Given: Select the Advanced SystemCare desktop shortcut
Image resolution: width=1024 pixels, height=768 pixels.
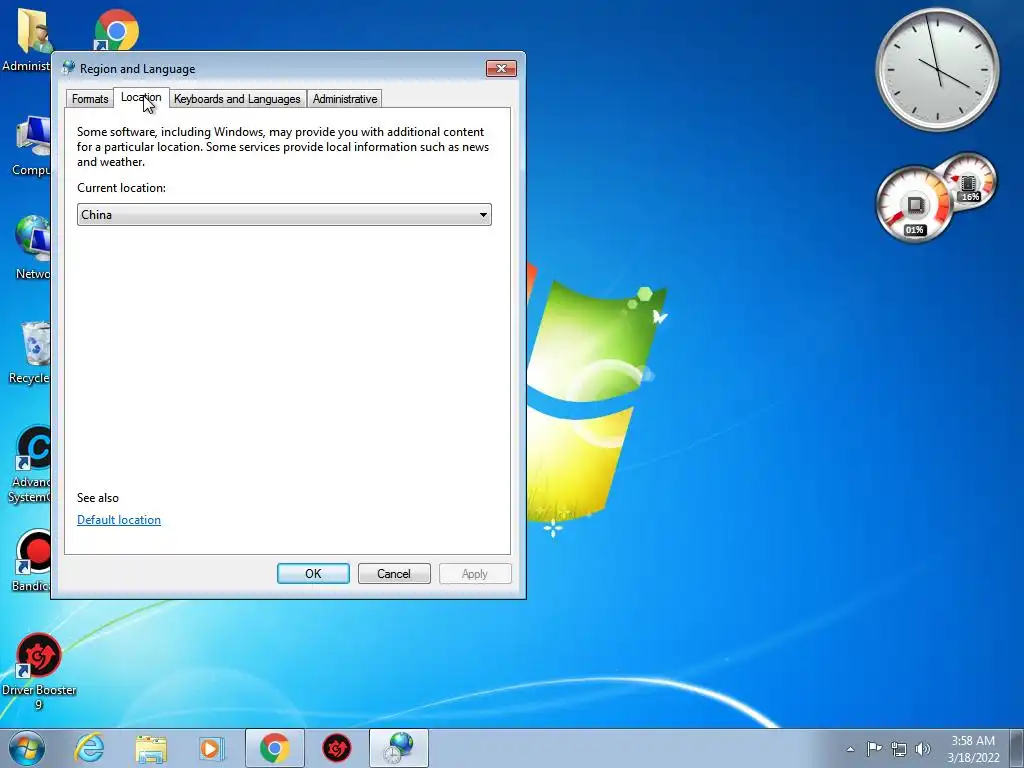Looking at the screenshot, I should 30,465.
